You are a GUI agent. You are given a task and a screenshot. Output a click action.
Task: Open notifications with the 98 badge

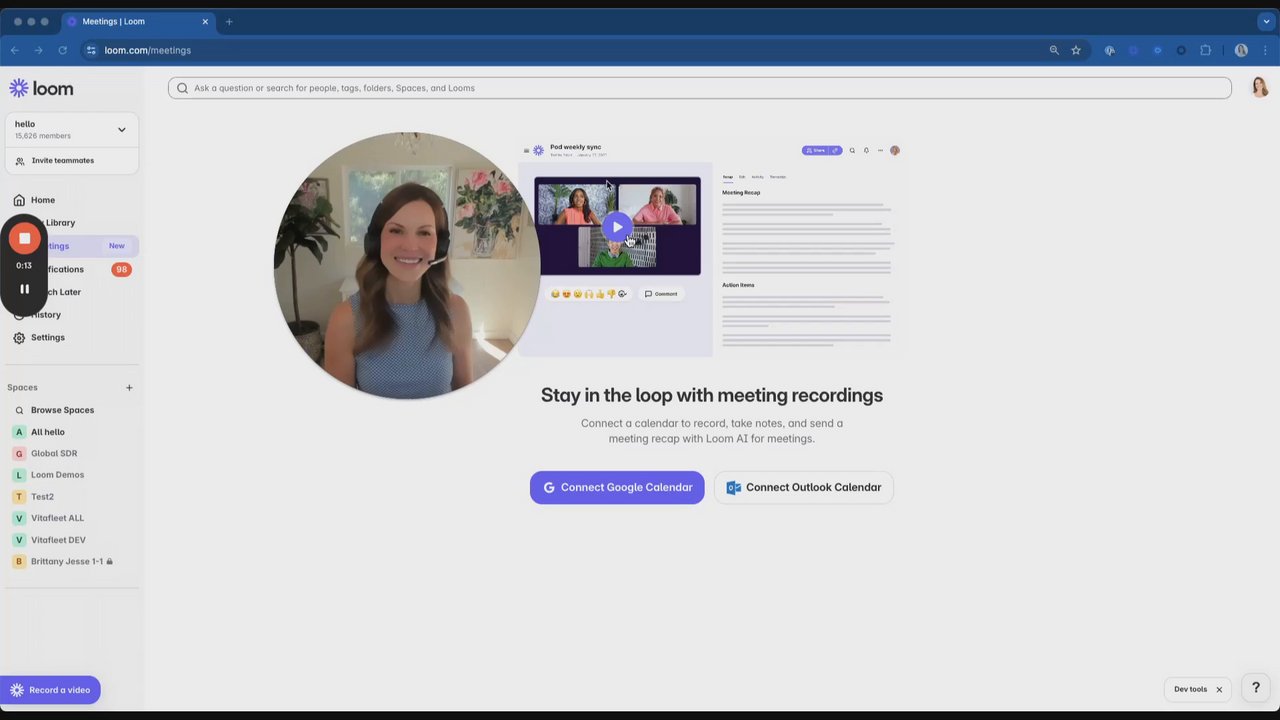(121, 269)
